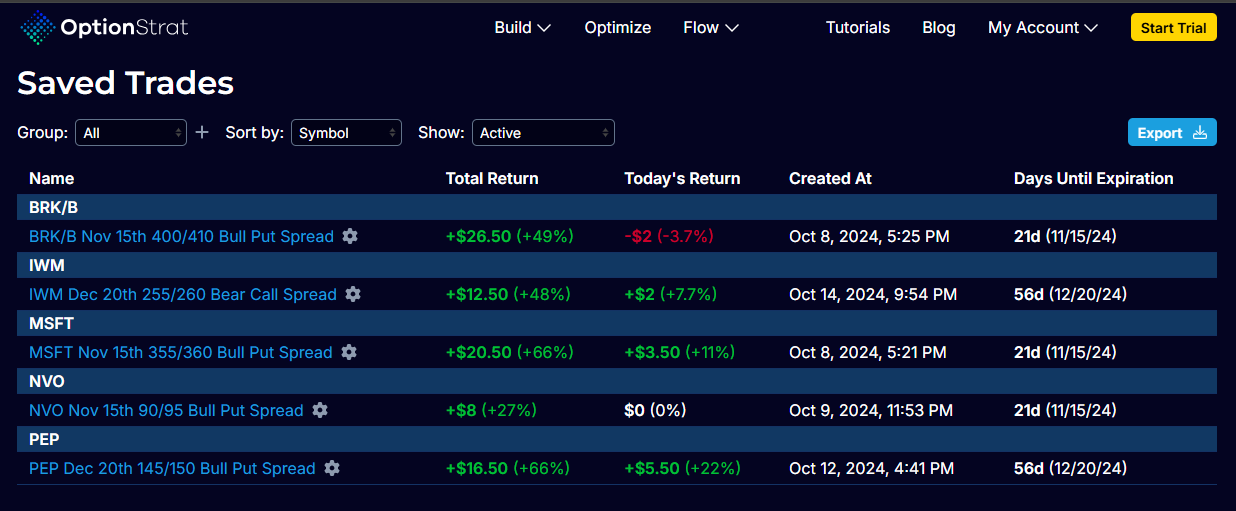This screenshot has width=1236, height=511.
Task: Open settings gear for MSFT spread
Action: pos(348,352)
